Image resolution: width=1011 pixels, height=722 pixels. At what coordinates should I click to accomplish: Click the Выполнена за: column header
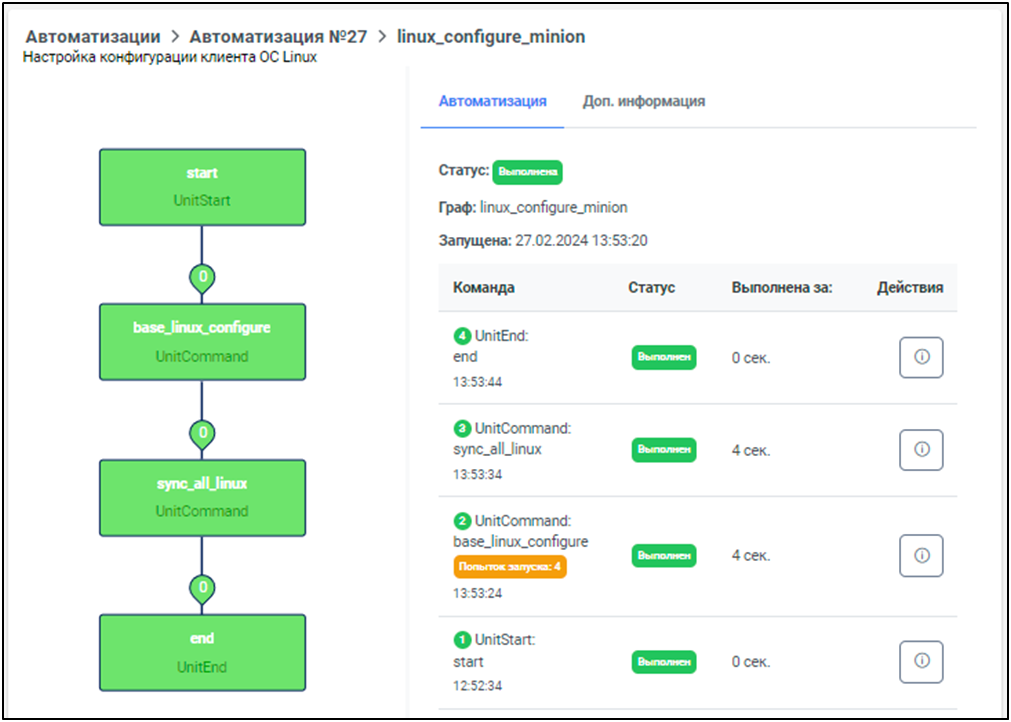pyautogui.click(x=782, y=288)
